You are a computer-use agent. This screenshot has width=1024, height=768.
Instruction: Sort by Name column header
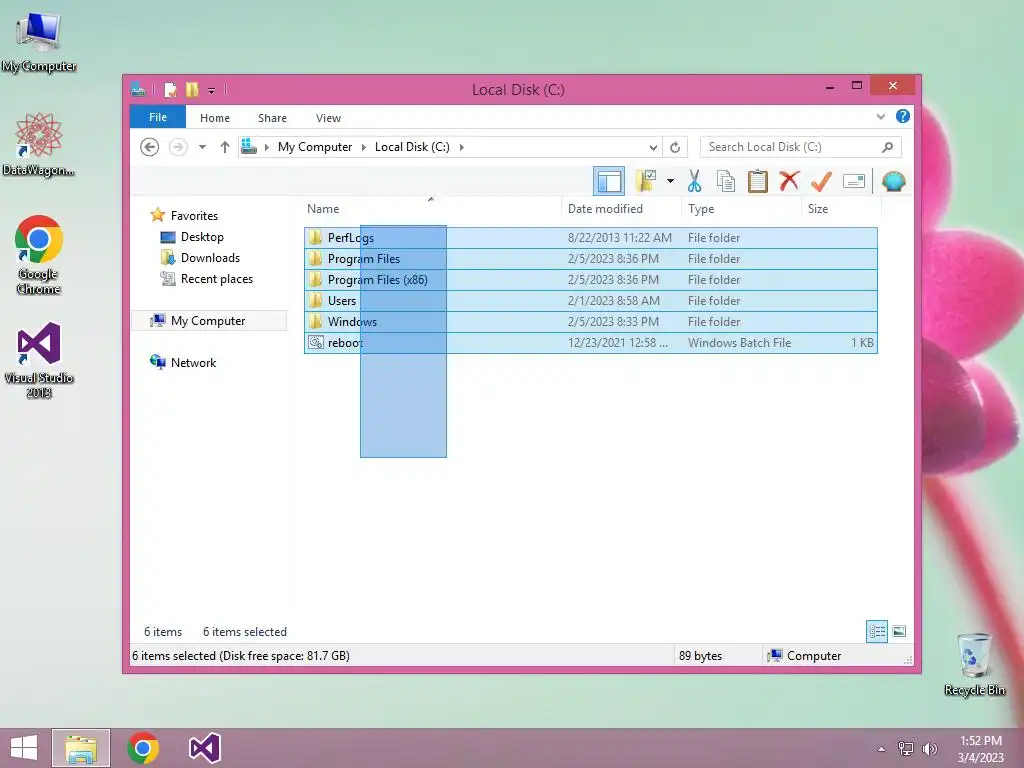coord(431,209)
